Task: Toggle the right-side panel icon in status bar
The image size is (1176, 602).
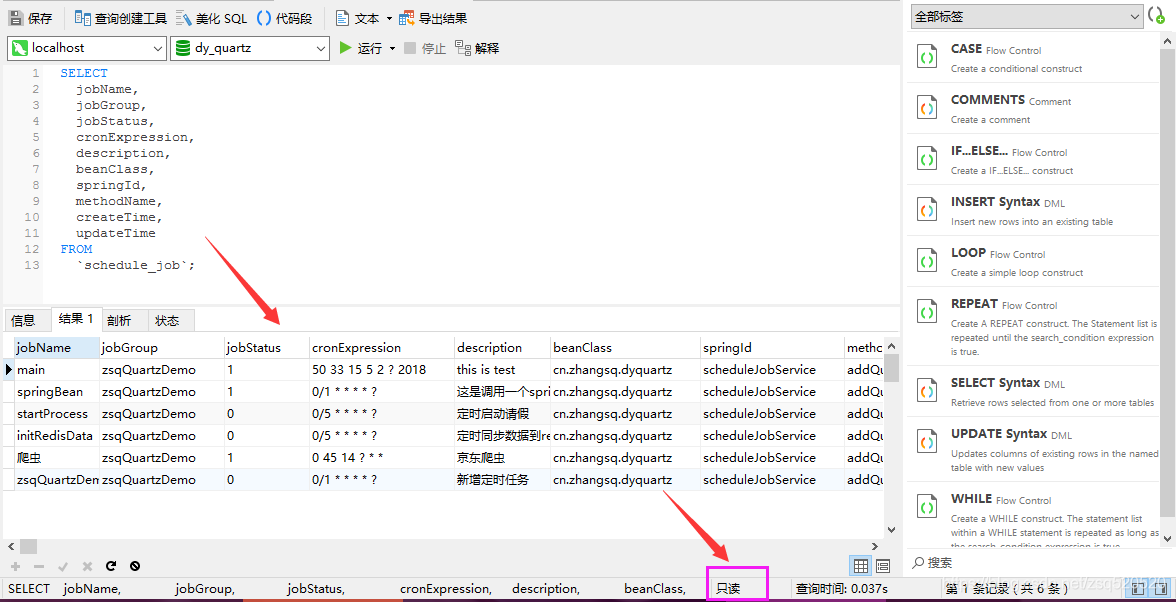Action: (x=1162, y=589)
